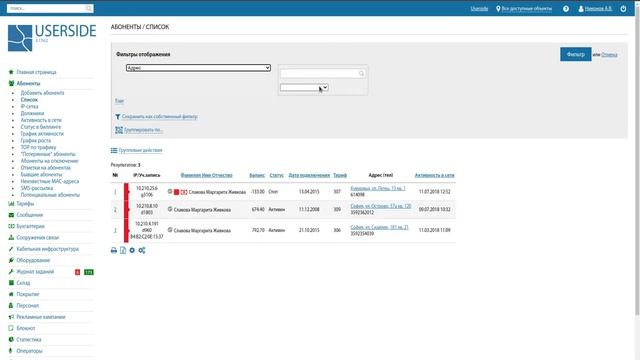The width and height of the screenshot is (640, 360).
Task: Click the Покрытие icon
Action: [x=11, y=294]
